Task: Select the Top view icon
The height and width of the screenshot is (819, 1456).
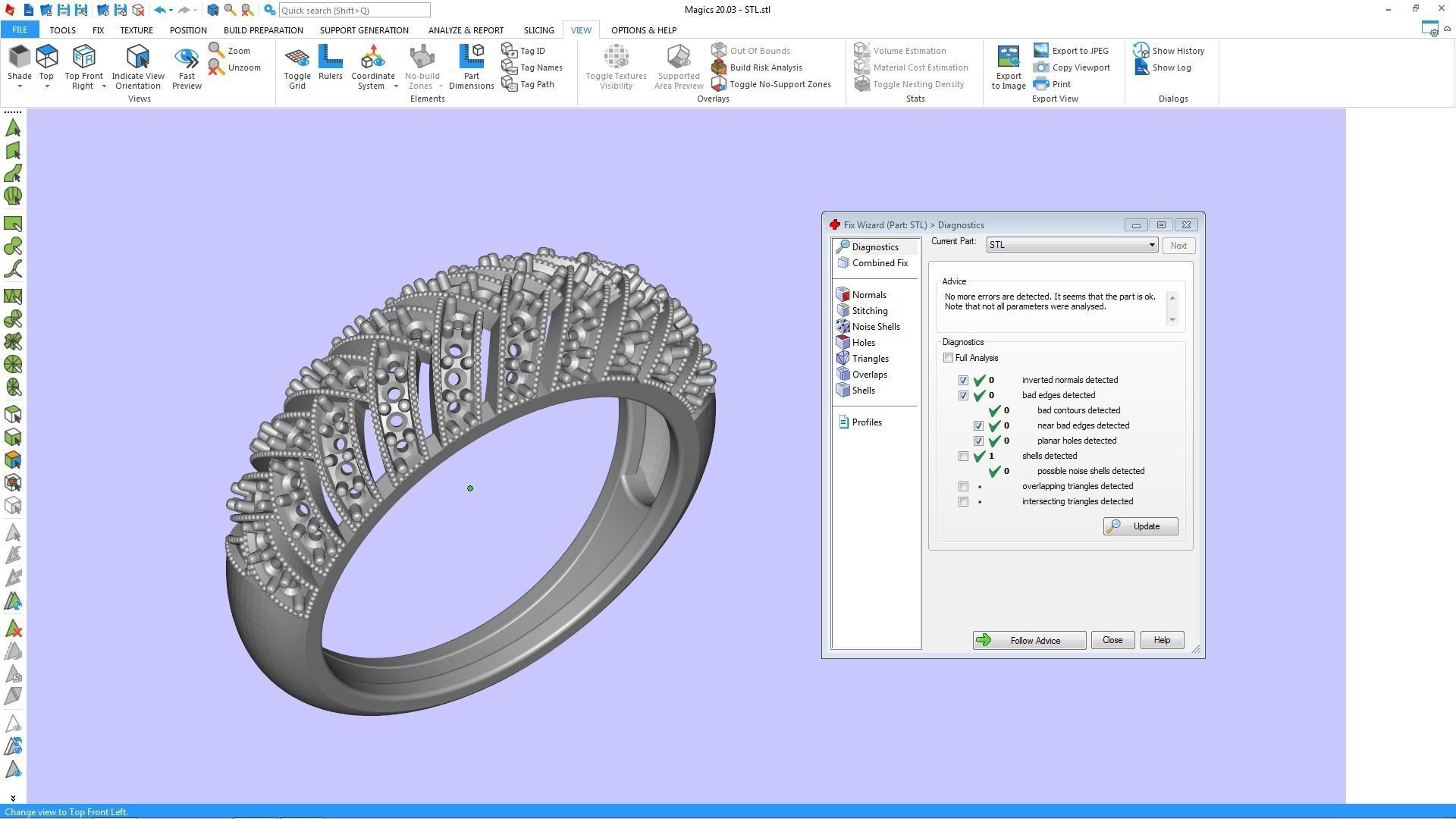Action: pyautogui.click(x=47, y=57)
